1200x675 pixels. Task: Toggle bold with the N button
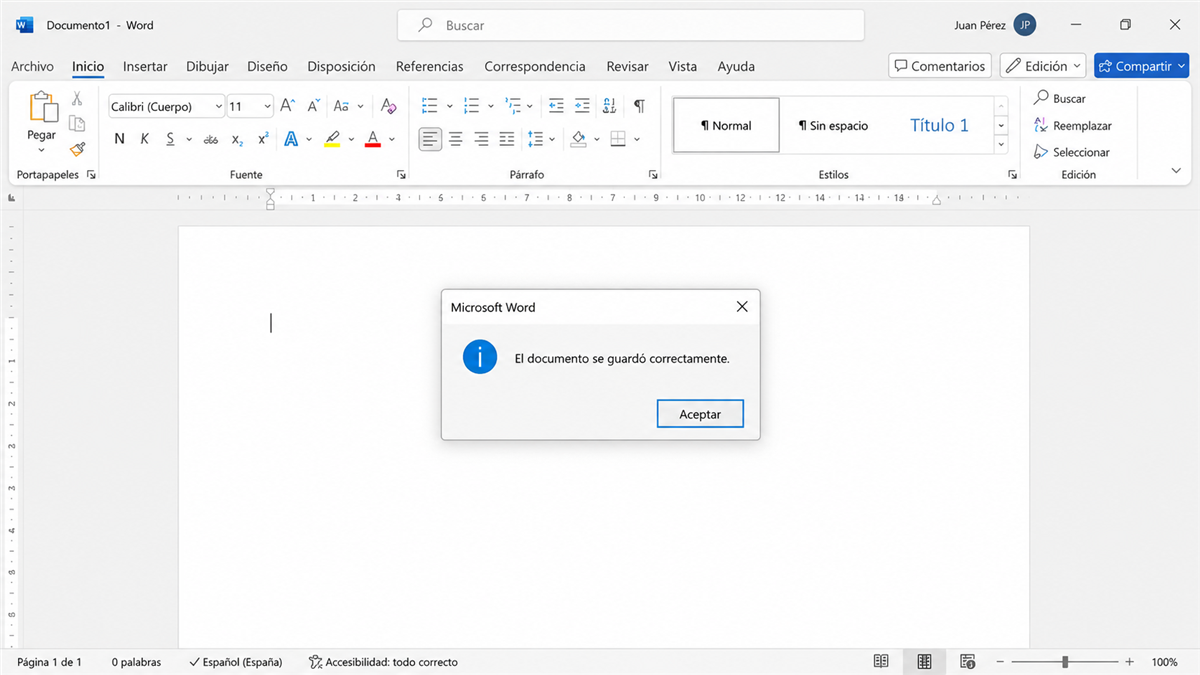pyautogui.click(x=120, y=139)
